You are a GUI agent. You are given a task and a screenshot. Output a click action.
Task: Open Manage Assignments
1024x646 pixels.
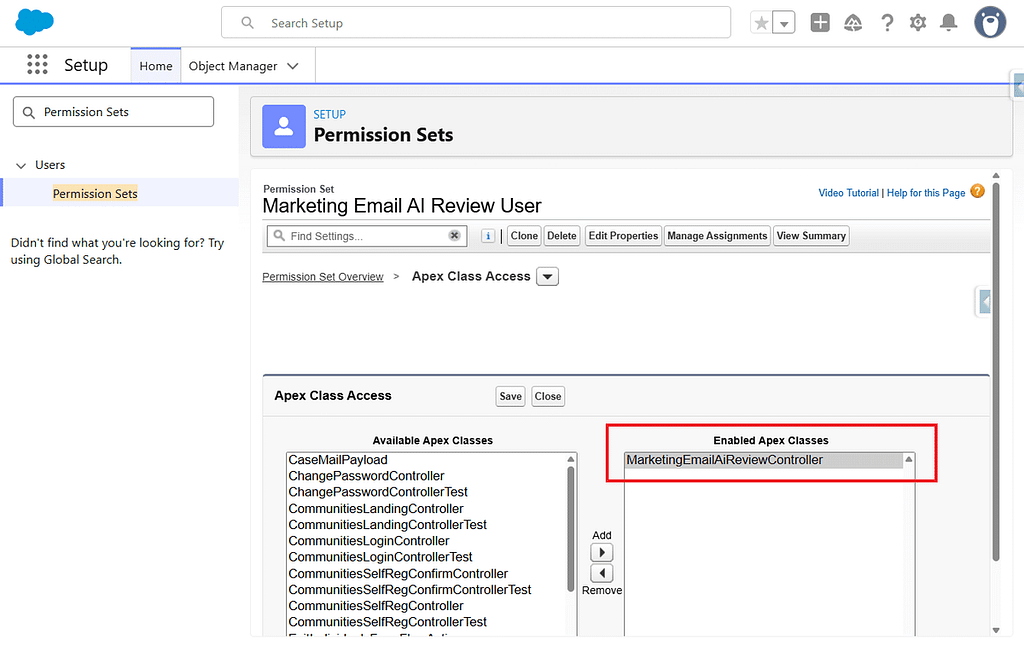(717, 236)
